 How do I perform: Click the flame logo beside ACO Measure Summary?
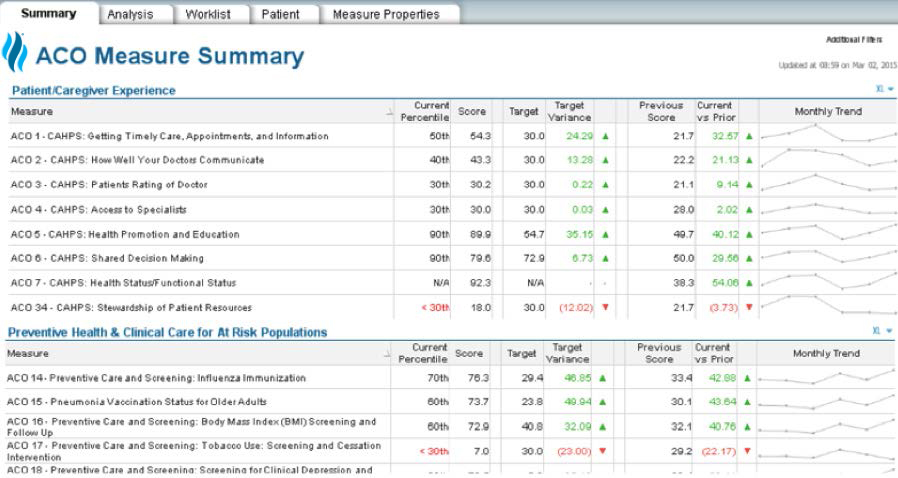click(14, 52)
